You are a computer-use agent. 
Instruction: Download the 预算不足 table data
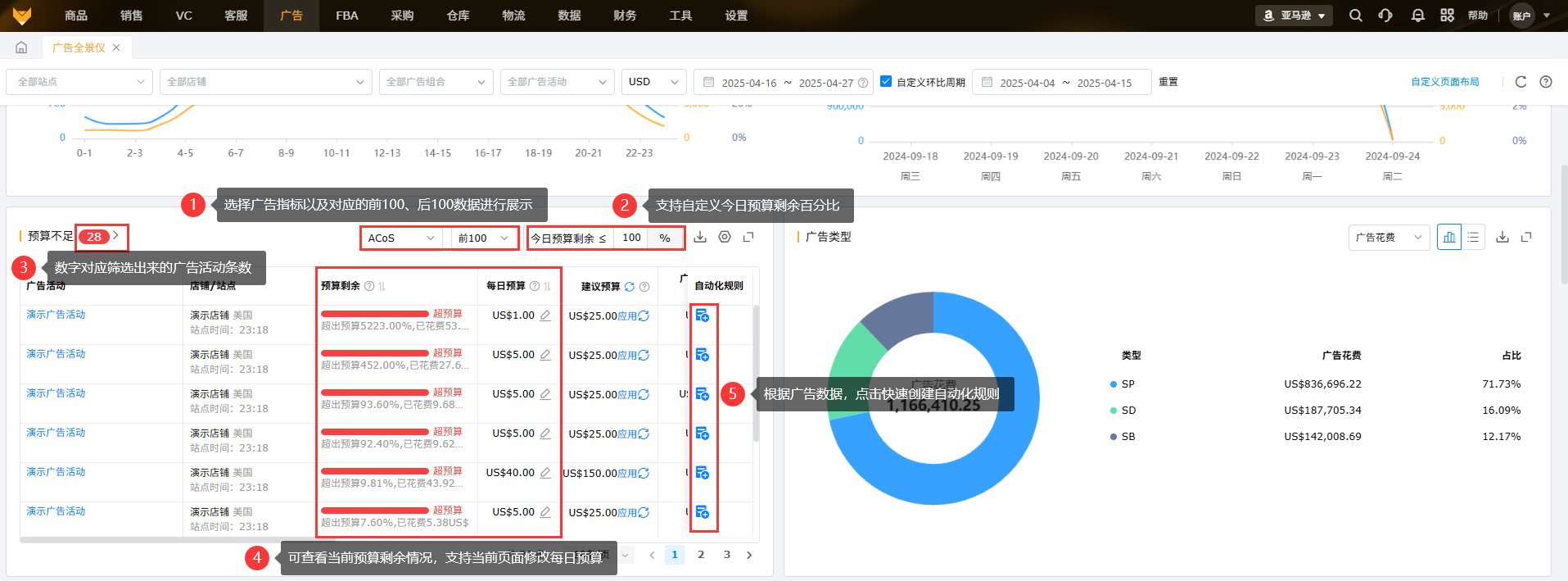700,237
